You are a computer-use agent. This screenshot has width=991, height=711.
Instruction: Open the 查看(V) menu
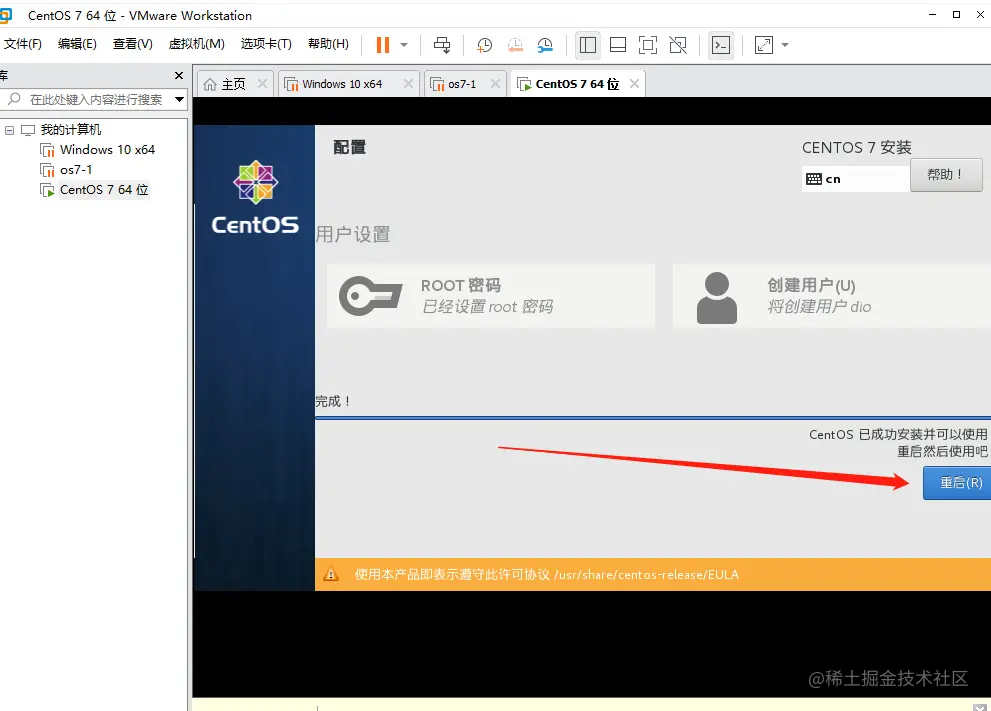[133, 44]
